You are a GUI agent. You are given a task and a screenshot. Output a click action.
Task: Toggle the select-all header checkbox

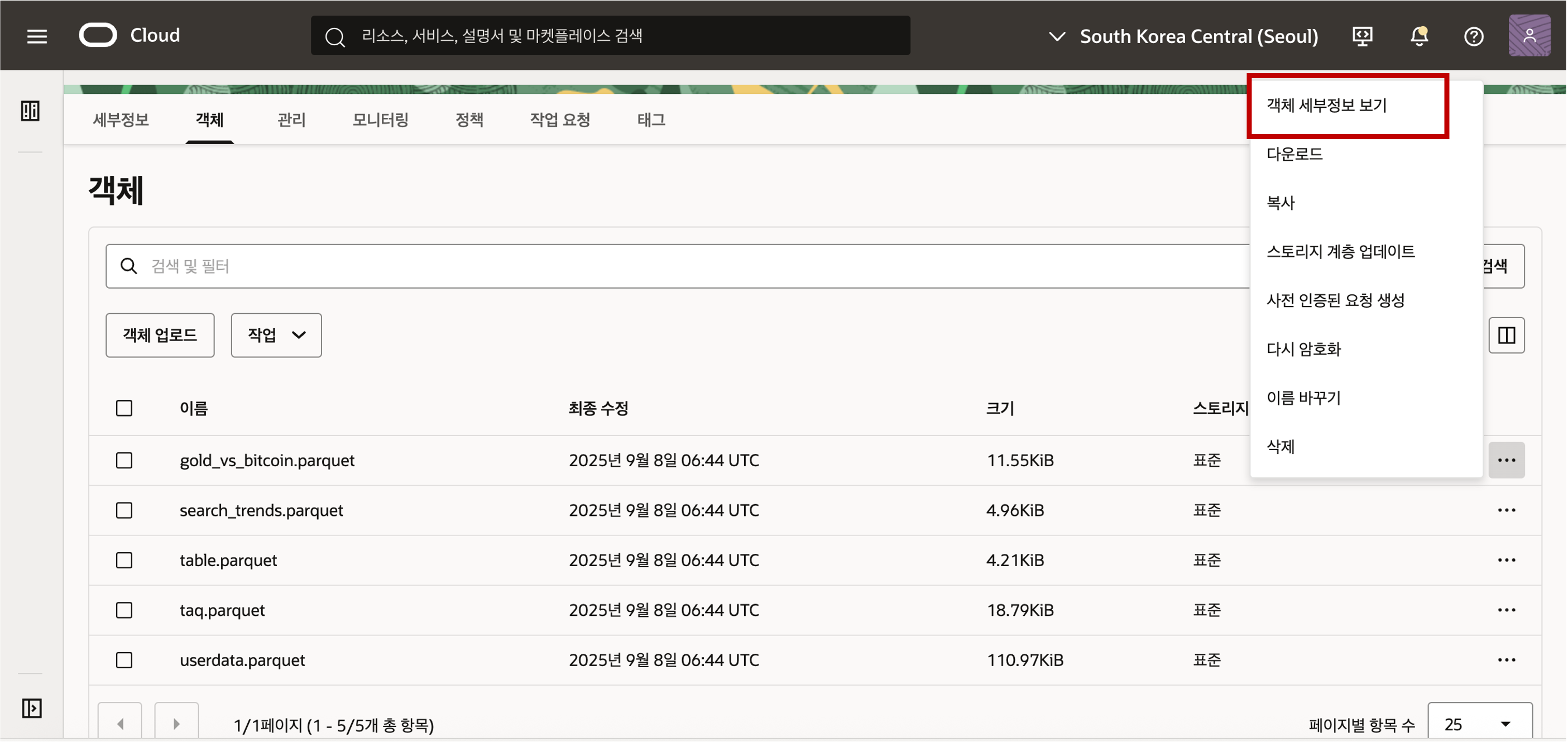(x=124, y=408)
